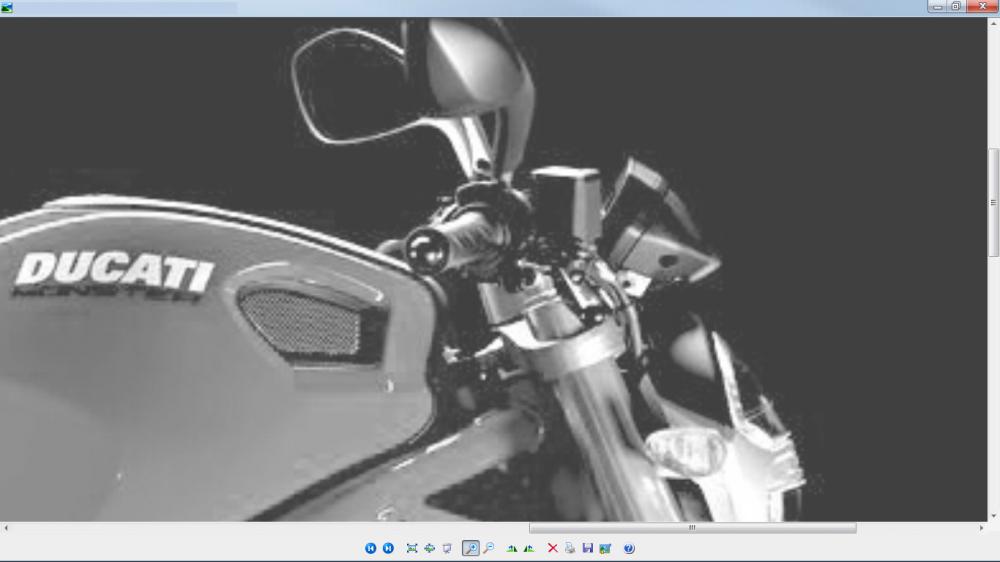Start the slide show
This screenshot has height=562, width=1000.
pyautogui.click(x=447, y=549)
